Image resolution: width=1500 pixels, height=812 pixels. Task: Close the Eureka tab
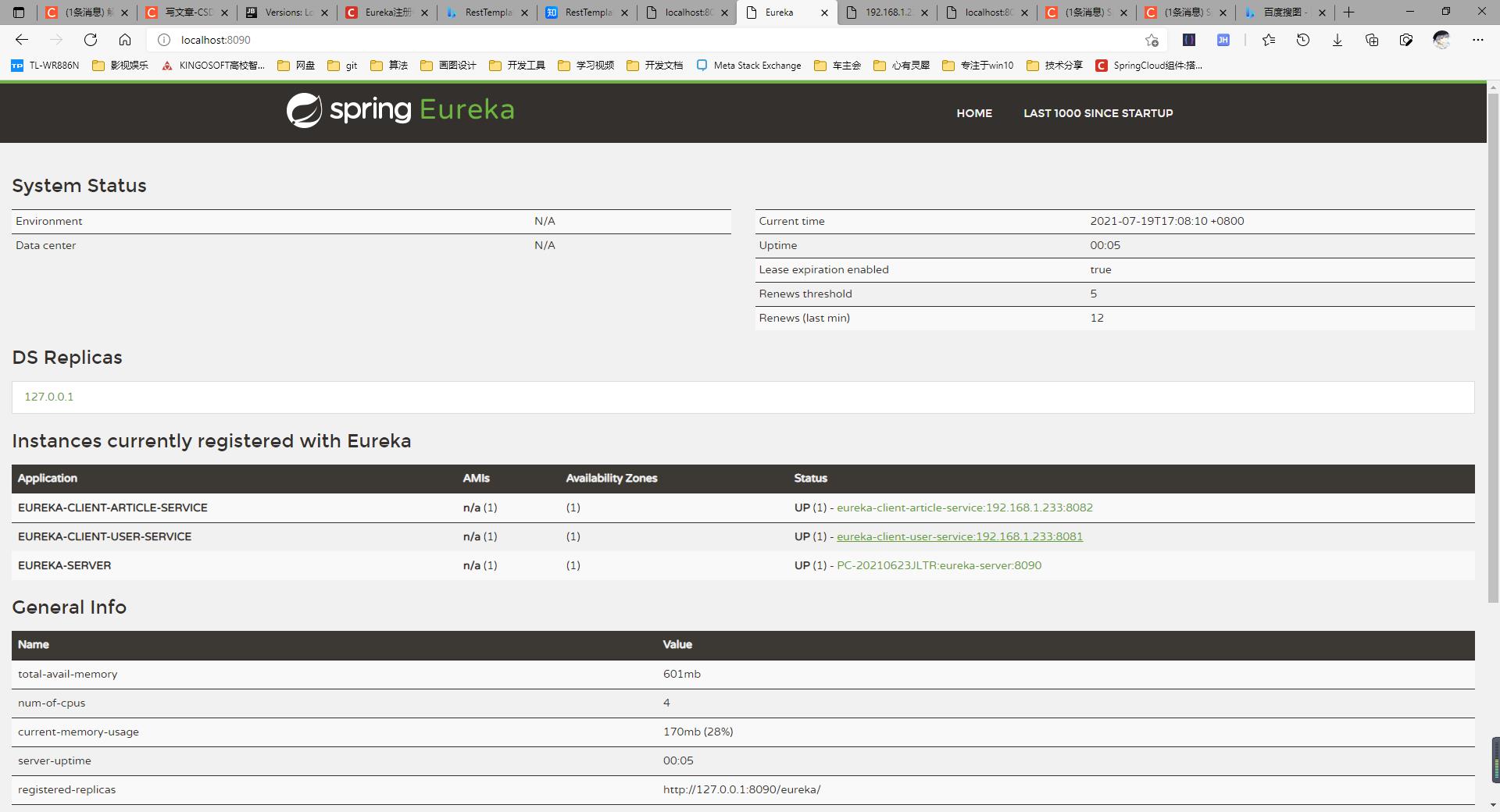tap(824, 12)
